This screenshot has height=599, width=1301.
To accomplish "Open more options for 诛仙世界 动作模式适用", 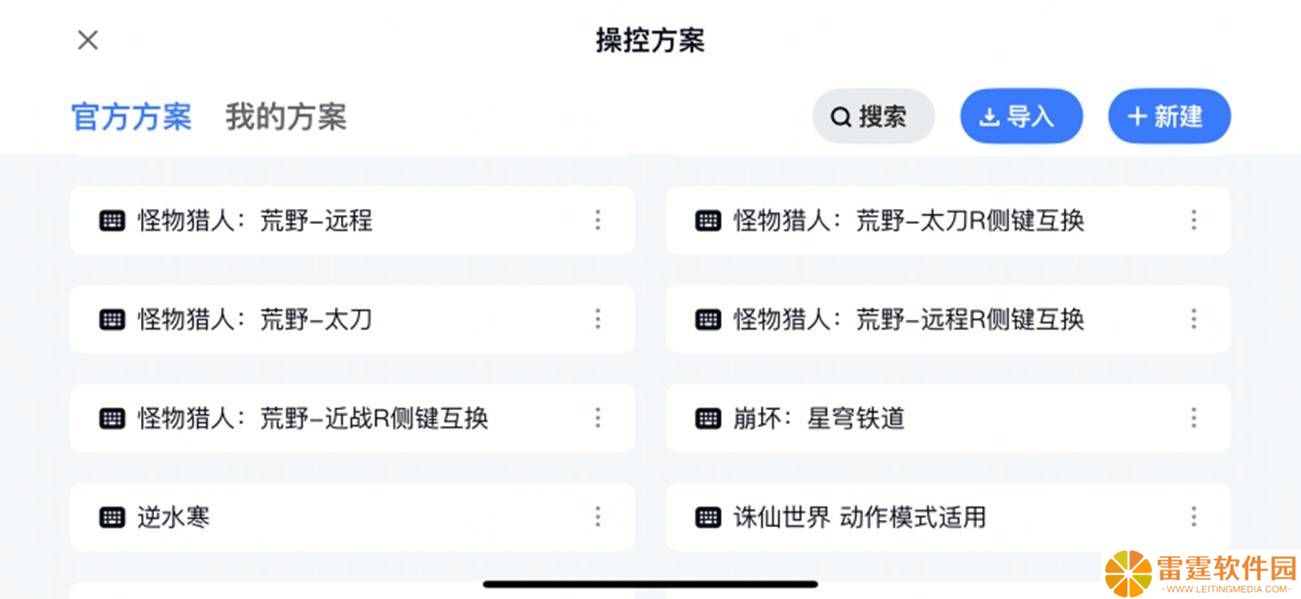I will point(1194,517).
